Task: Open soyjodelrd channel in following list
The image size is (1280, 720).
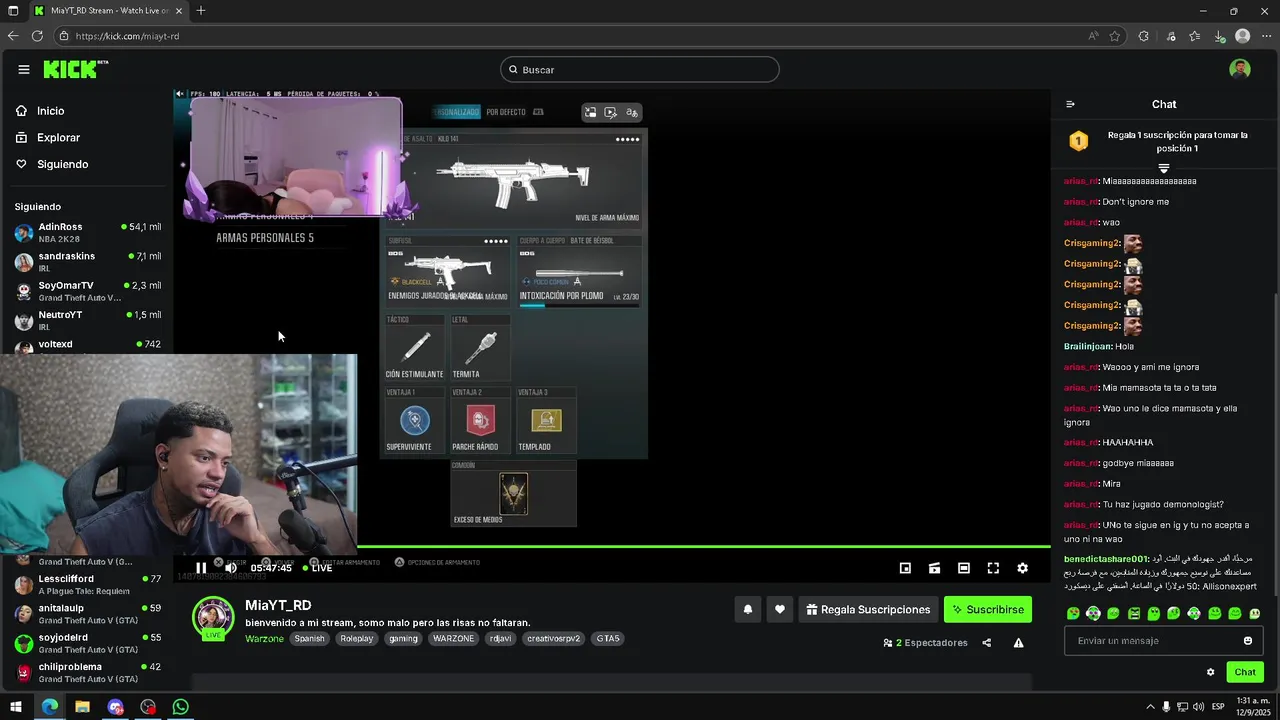Action: 88,642
